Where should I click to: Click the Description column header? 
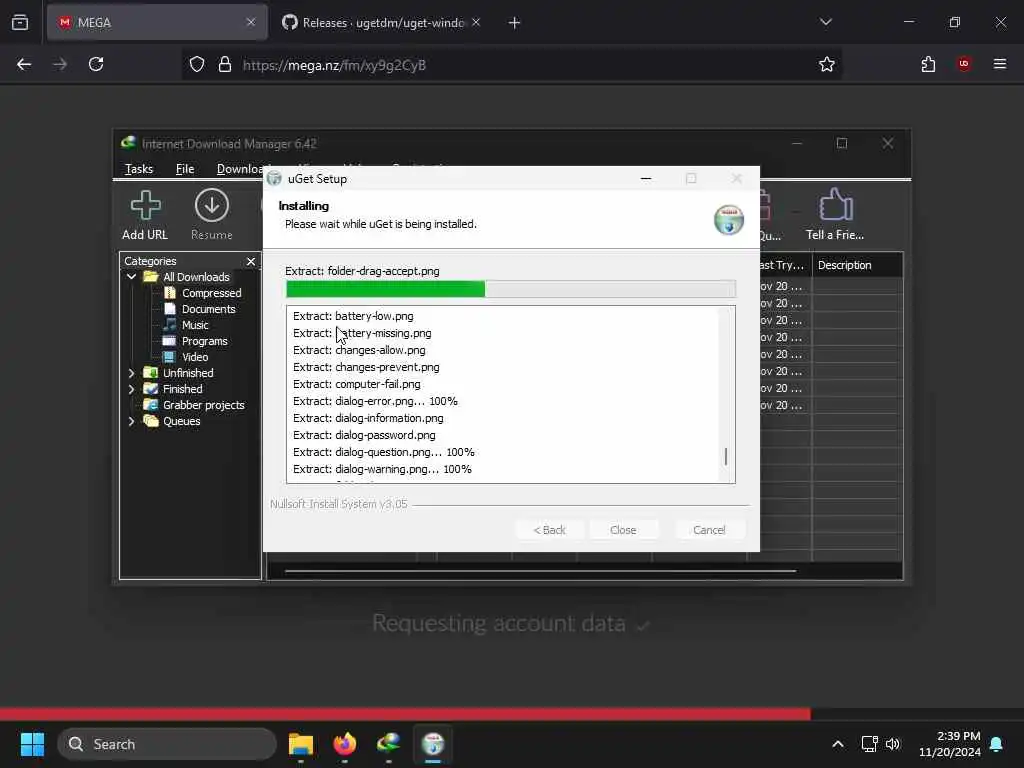click(x=857, y=265)
